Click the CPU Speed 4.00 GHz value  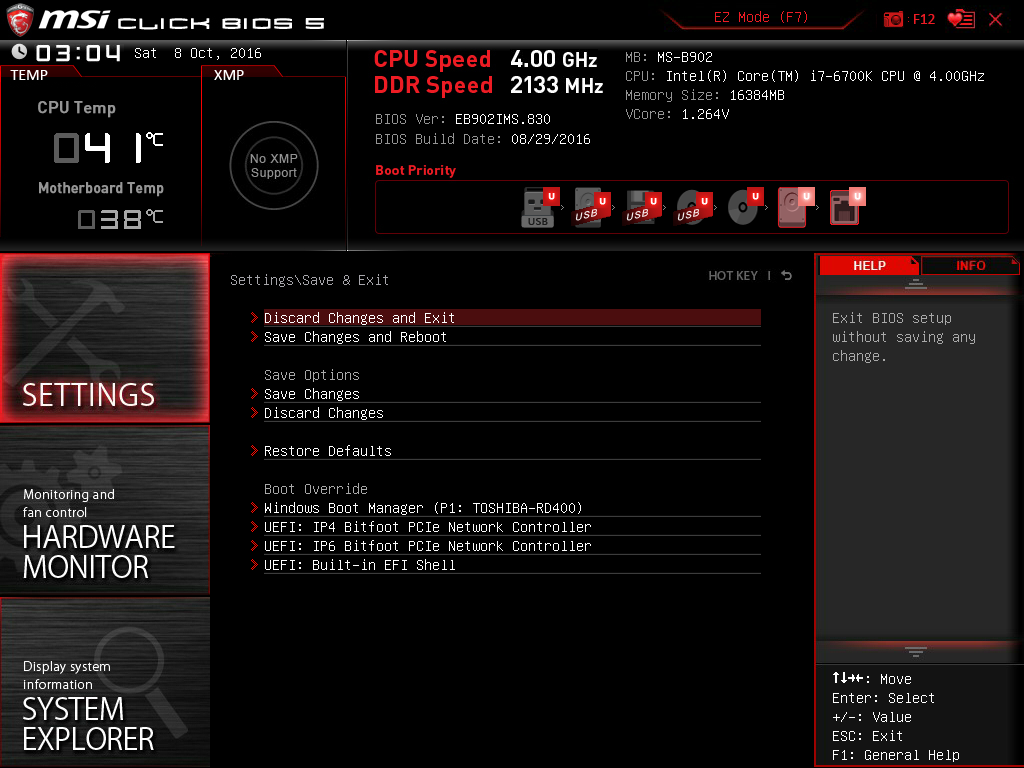pos(554,59)
